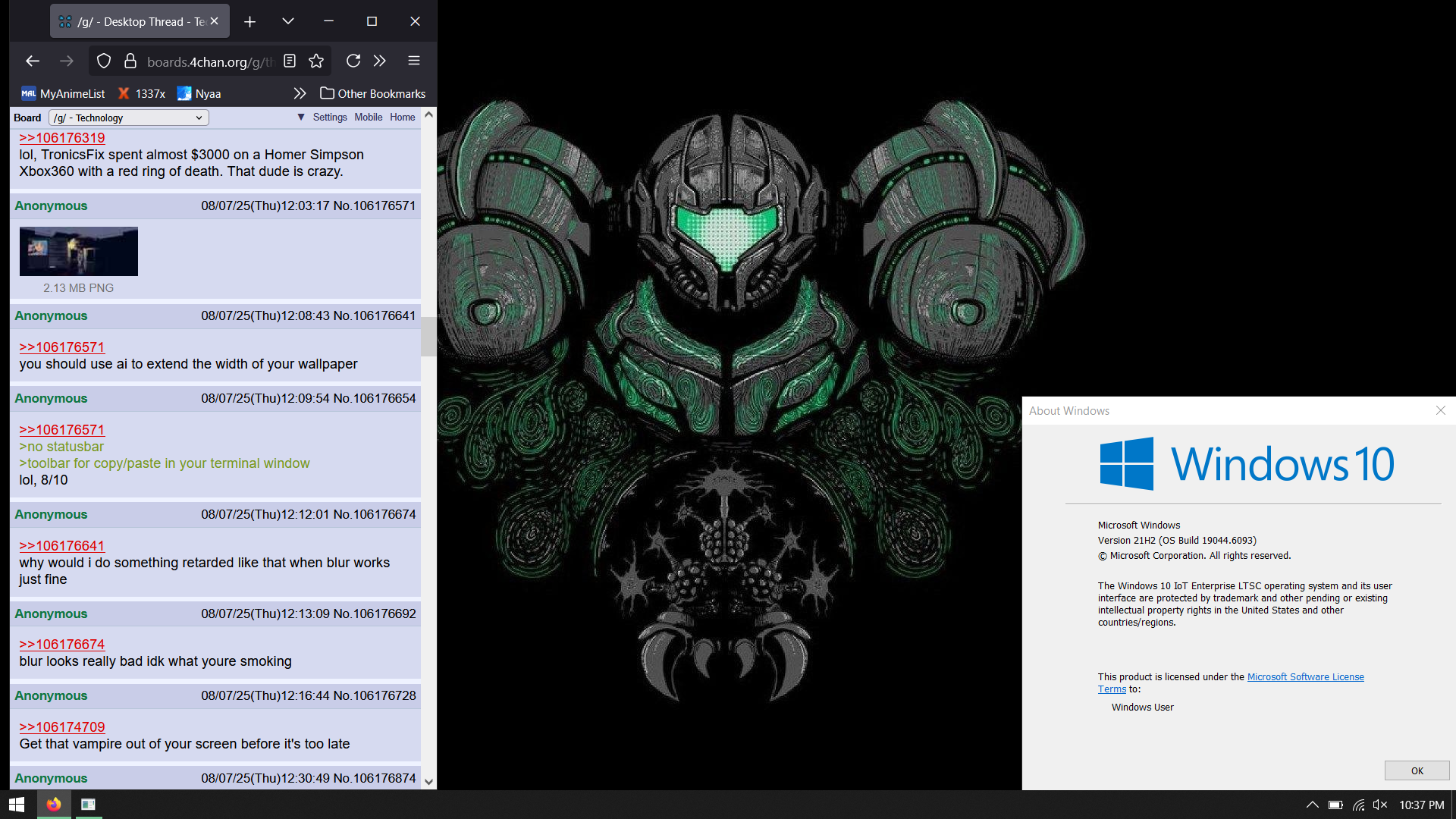
Task: Click post number No.106176571
Action: (375, 206)
